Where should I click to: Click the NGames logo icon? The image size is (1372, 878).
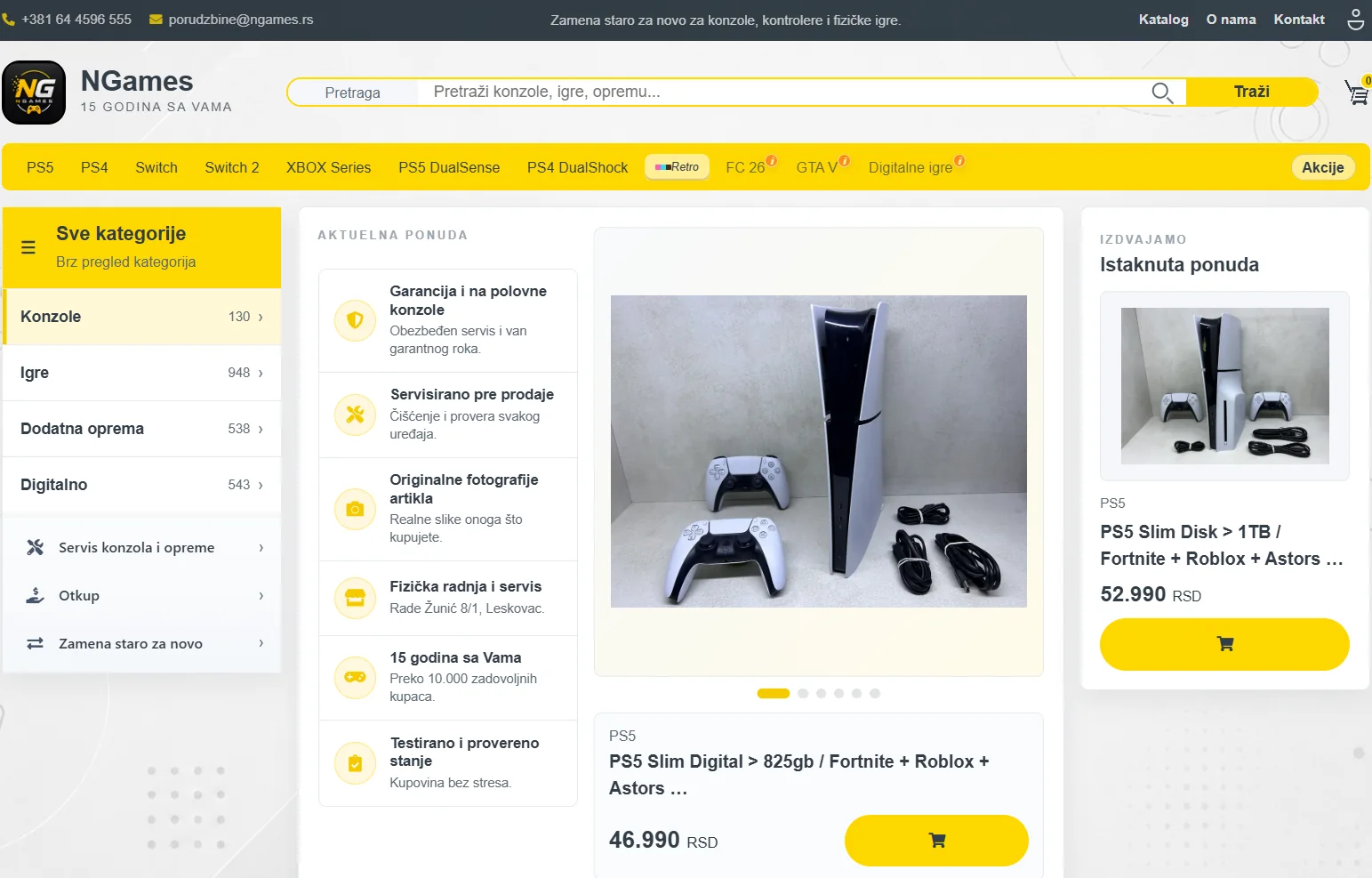coord(34,93)
